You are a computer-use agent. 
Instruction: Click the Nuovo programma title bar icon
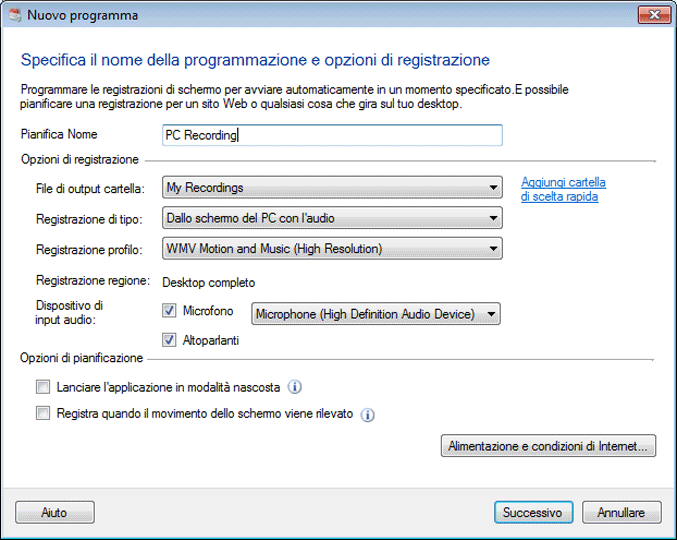coord(15,15)
